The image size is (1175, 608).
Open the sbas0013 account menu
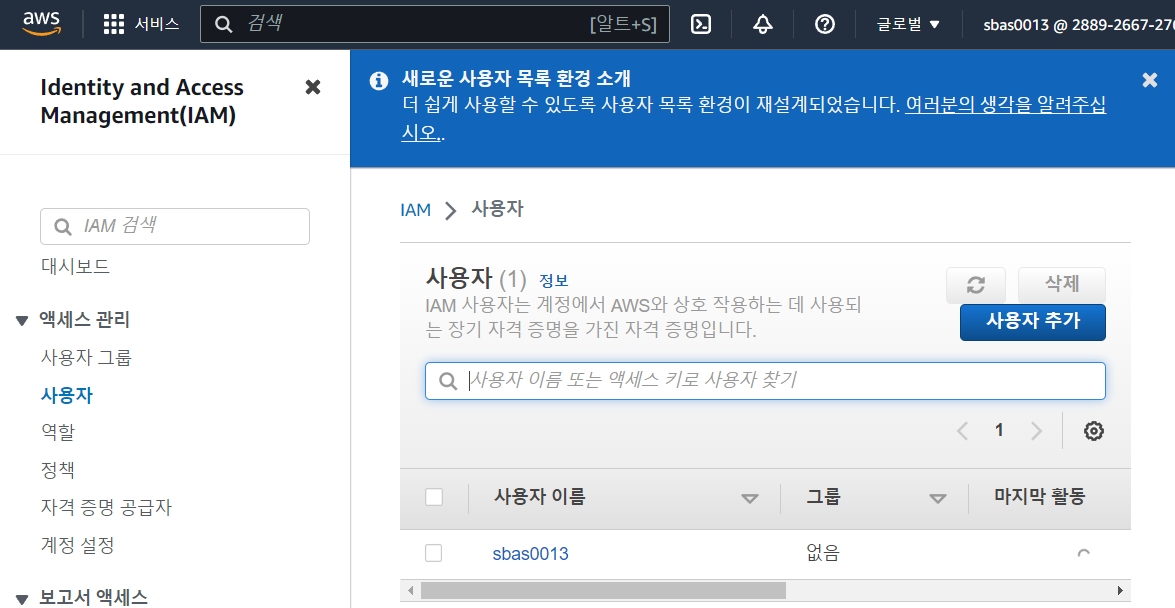click(1078, 24)
